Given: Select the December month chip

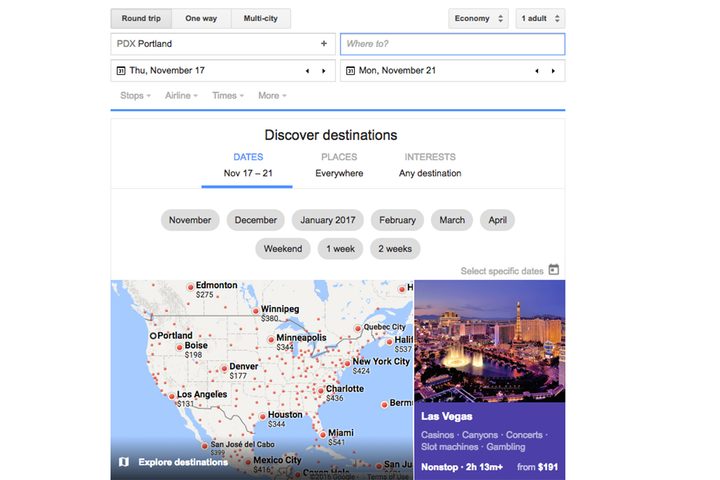Looking at the screenshot, I should (x=256, y=220).
